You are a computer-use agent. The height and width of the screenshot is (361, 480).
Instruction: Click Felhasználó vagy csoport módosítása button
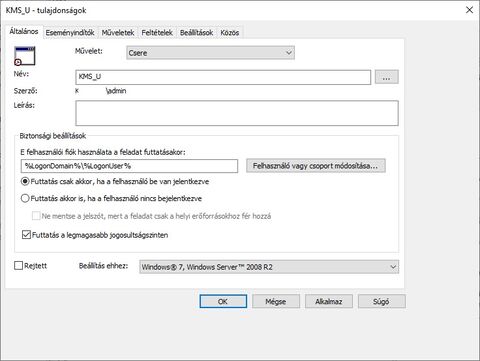pos(316,166)
